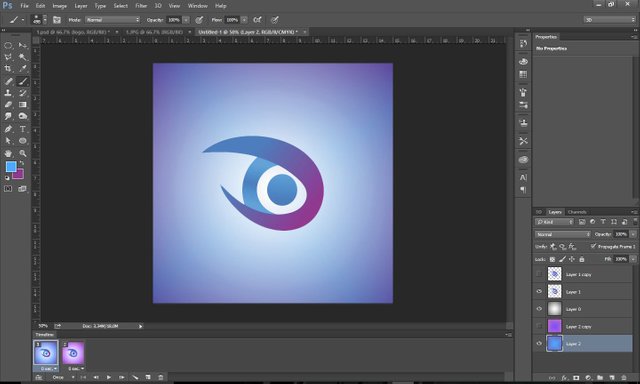The height and width of the screenshot is (384, 640).
Task: Select the Brush tool
Action: tap(23, 81)
